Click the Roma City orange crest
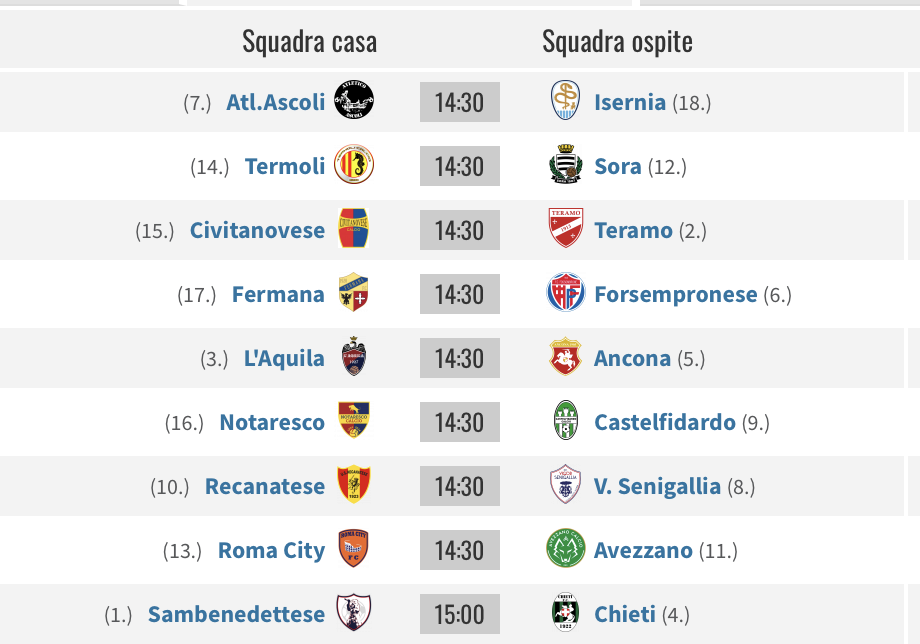920x644 pixels. click(x=354, y=548)
